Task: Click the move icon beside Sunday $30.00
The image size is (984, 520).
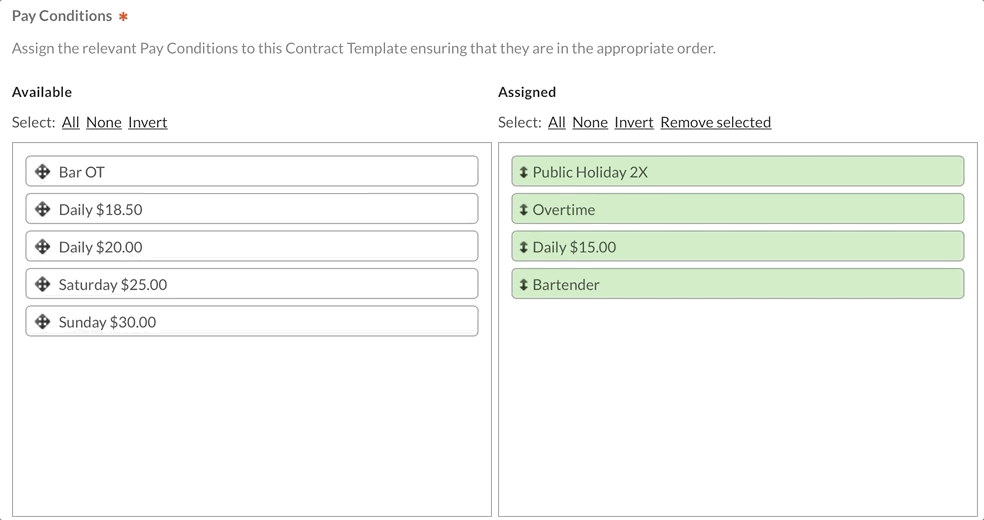Action: (43, 322)
